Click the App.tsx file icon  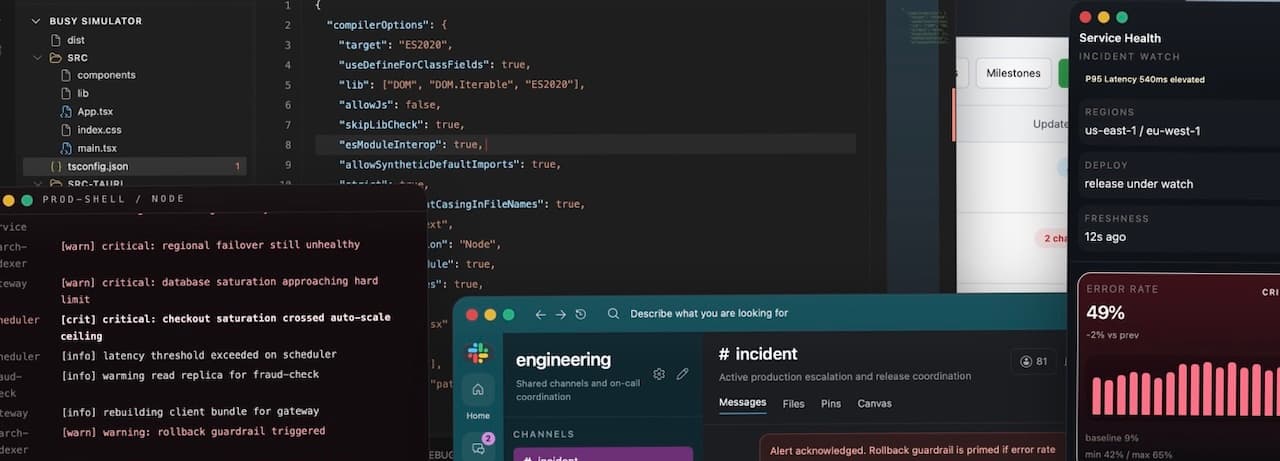66,111
